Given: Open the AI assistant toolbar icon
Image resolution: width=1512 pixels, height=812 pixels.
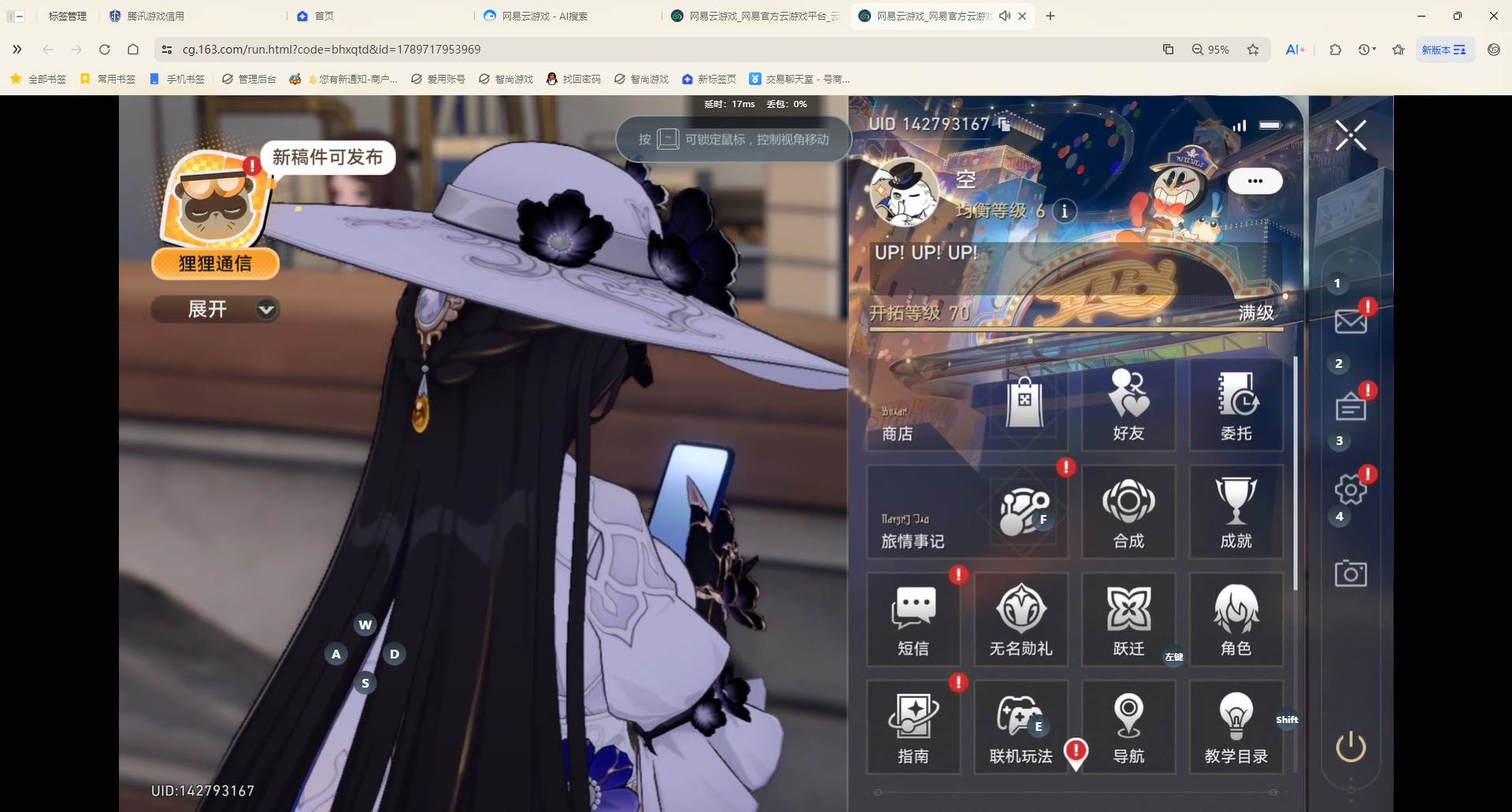Looking at the screenshot, I should 1295,49.
